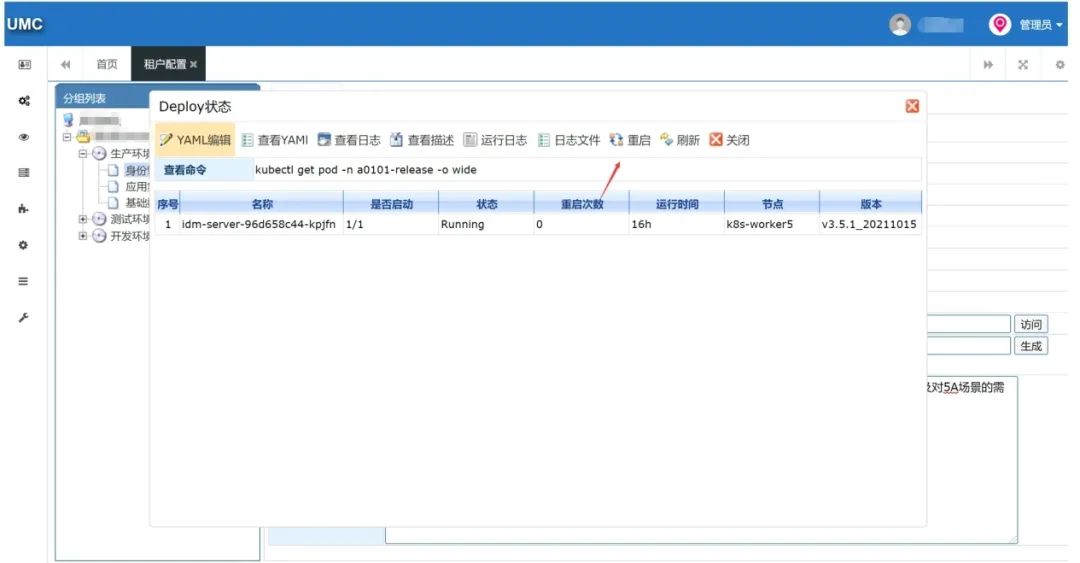Click 查看描述 toolbar button

pyautogui.click(x=422, y=140)
